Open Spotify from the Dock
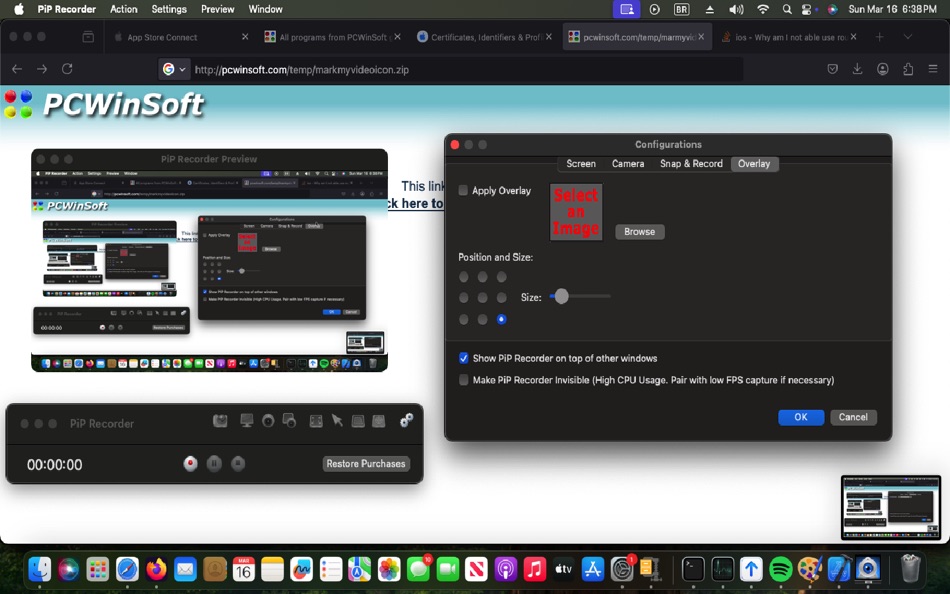The height and width of the screenshot is (594, 950). click(780, 569)
